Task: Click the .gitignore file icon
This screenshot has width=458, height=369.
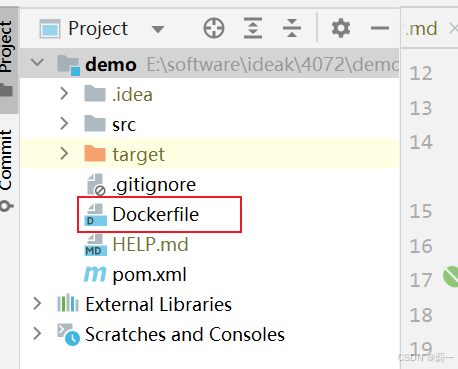Action: pyautogui.click(x=96, y=184)
